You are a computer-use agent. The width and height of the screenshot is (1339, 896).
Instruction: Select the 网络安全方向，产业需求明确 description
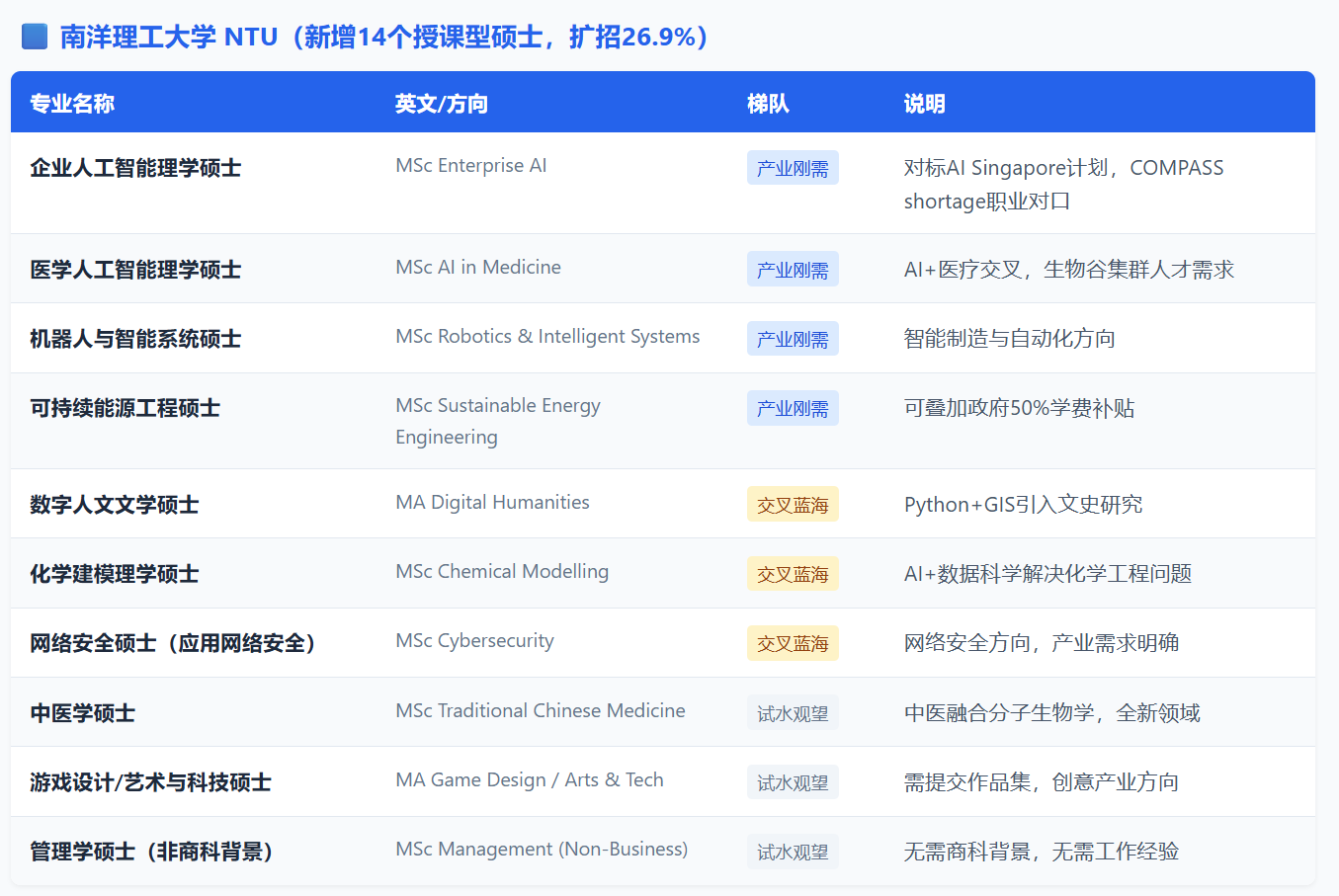click(x=1042, y=643)
